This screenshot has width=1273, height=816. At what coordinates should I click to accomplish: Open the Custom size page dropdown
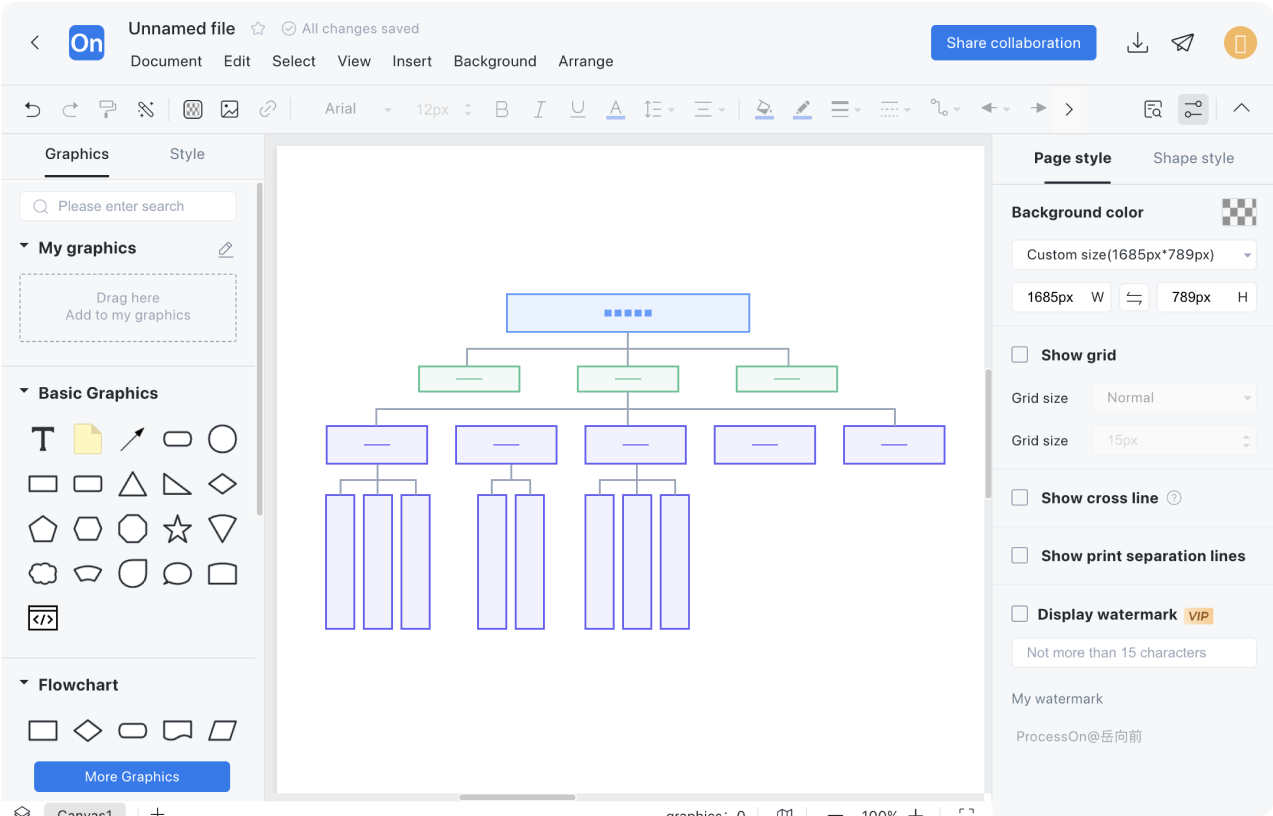pos(1133,255)
